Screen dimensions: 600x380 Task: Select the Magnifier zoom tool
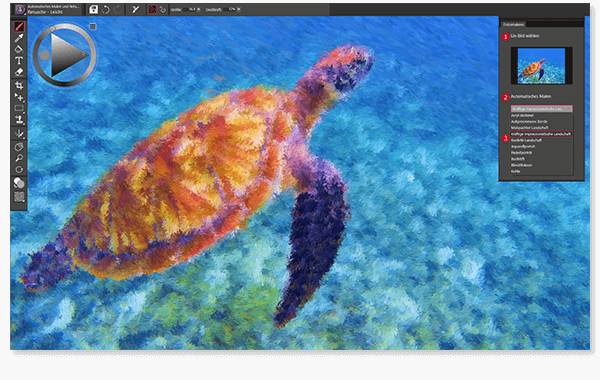coord(19,158)
